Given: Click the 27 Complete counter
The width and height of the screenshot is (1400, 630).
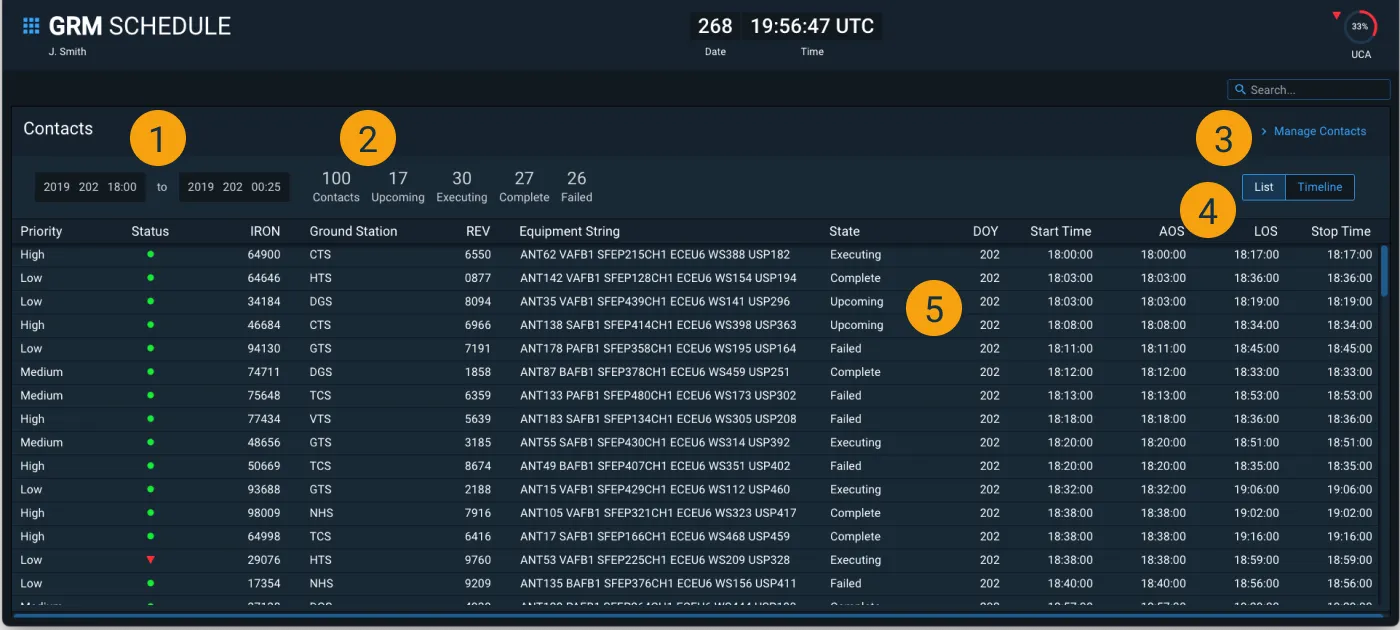Looking at the screenshot, I should click(523, 187).
